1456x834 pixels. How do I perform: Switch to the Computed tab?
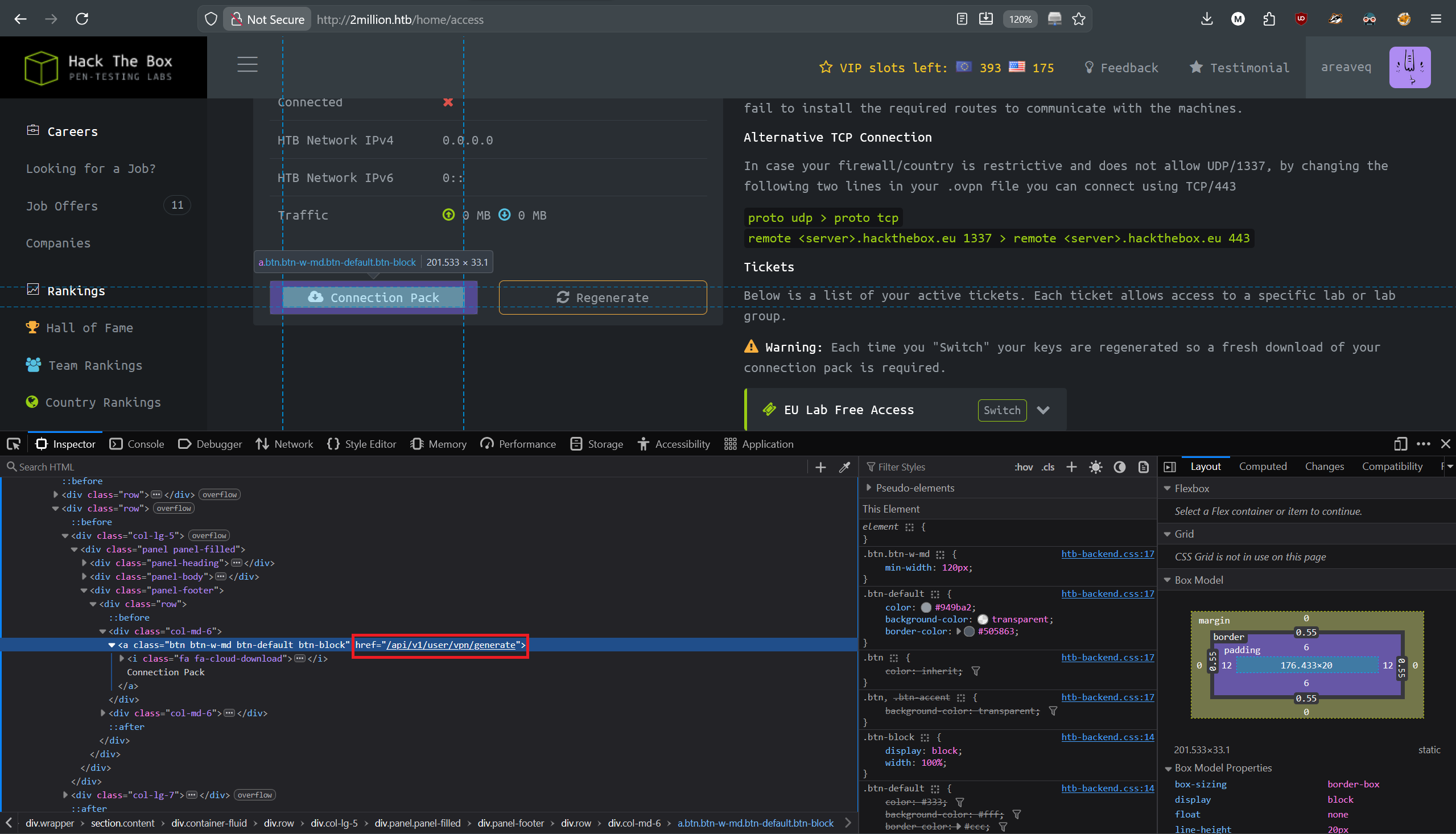(1263, 466)
